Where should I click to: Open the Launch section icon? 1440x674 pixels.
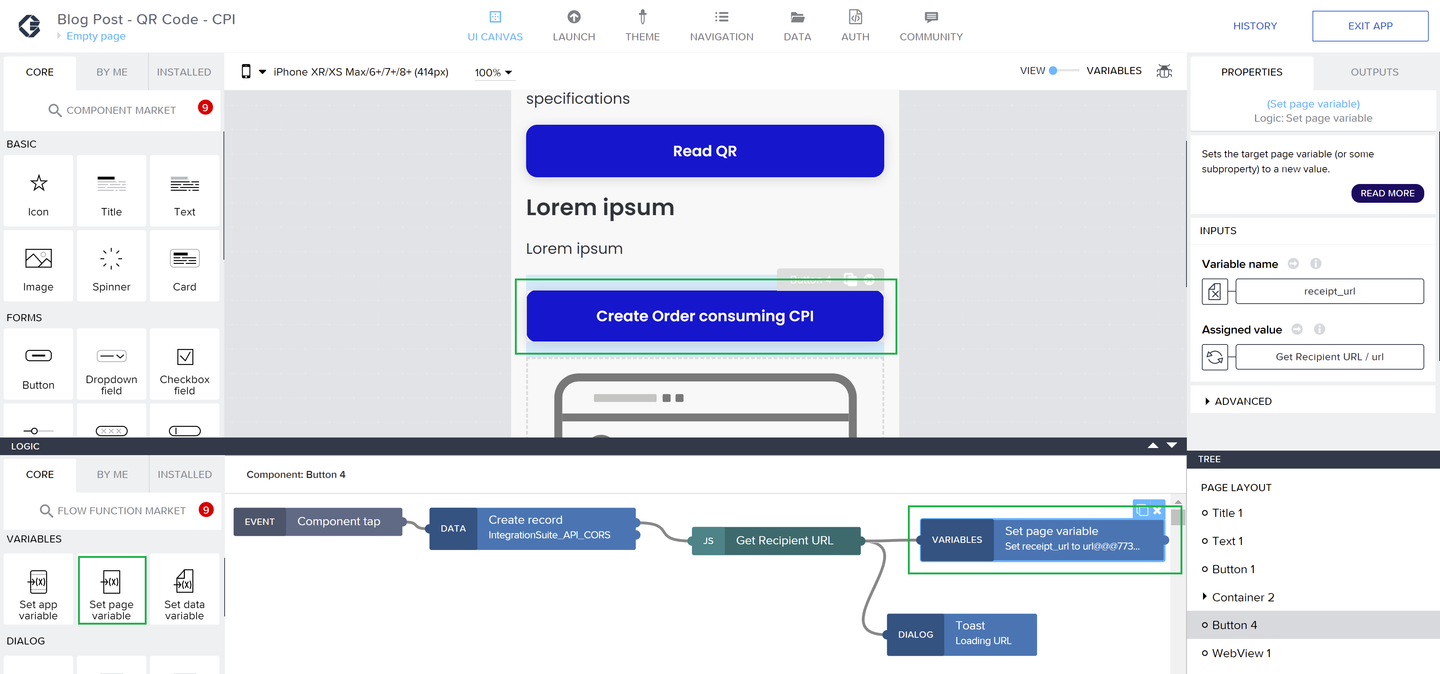tap(574, 17)
